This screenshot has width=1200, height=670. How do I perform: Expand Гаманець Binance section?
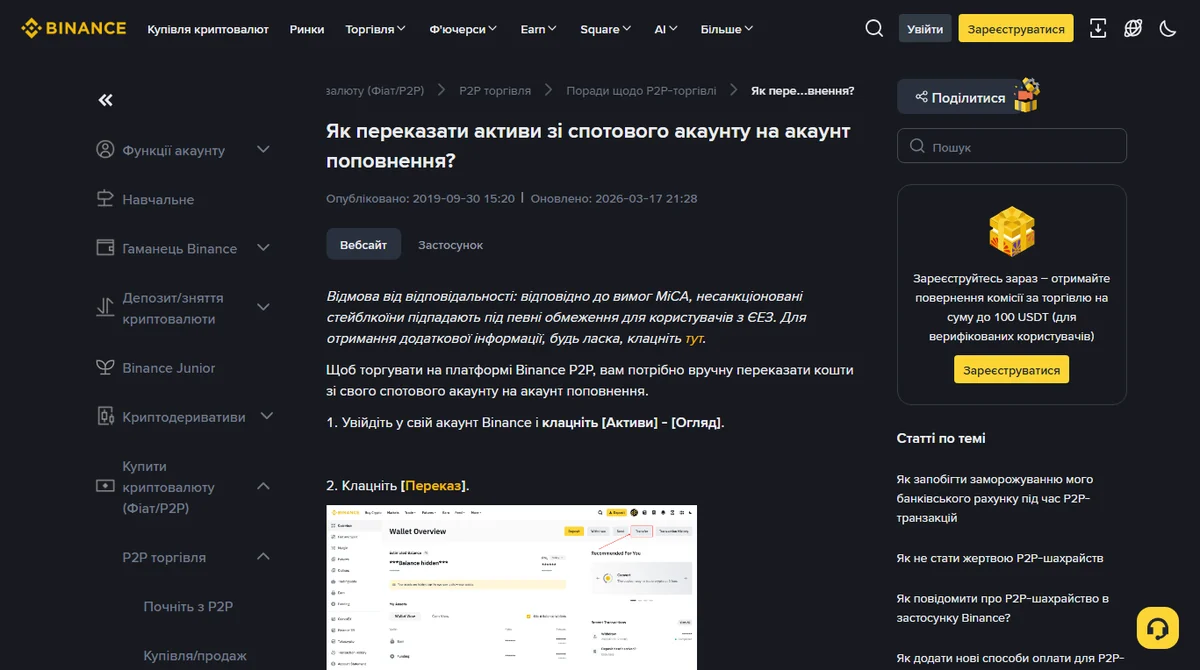pos(264,248)
